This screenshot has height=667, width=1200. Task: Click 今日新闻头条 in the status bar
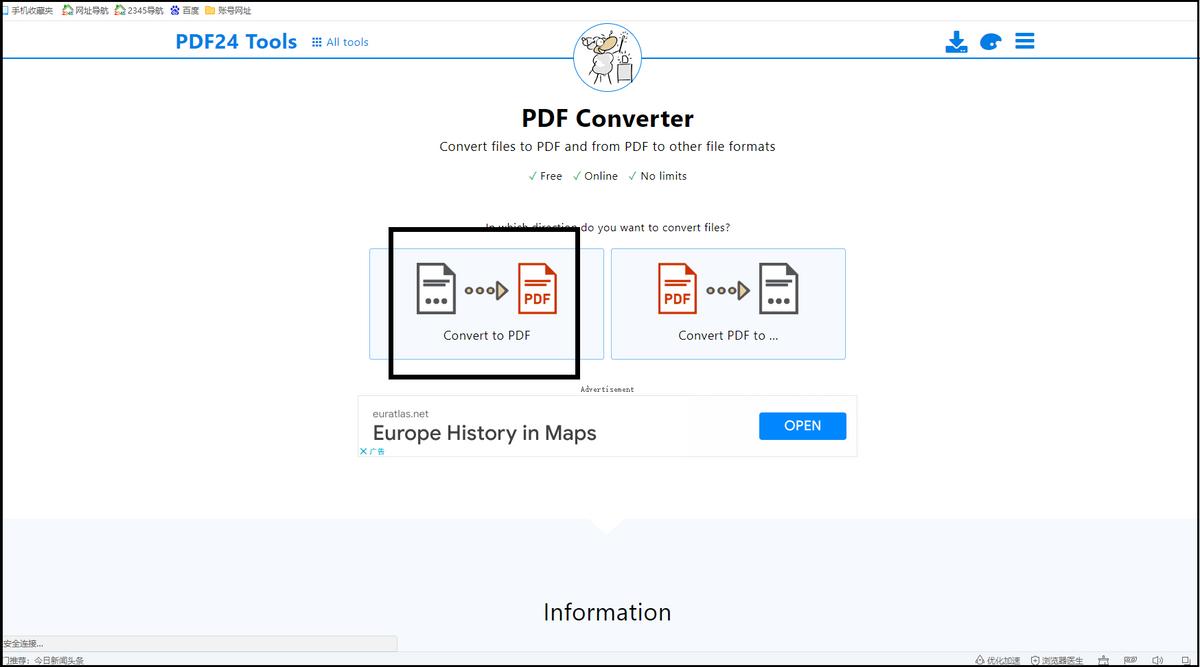[x=58, y=660]
